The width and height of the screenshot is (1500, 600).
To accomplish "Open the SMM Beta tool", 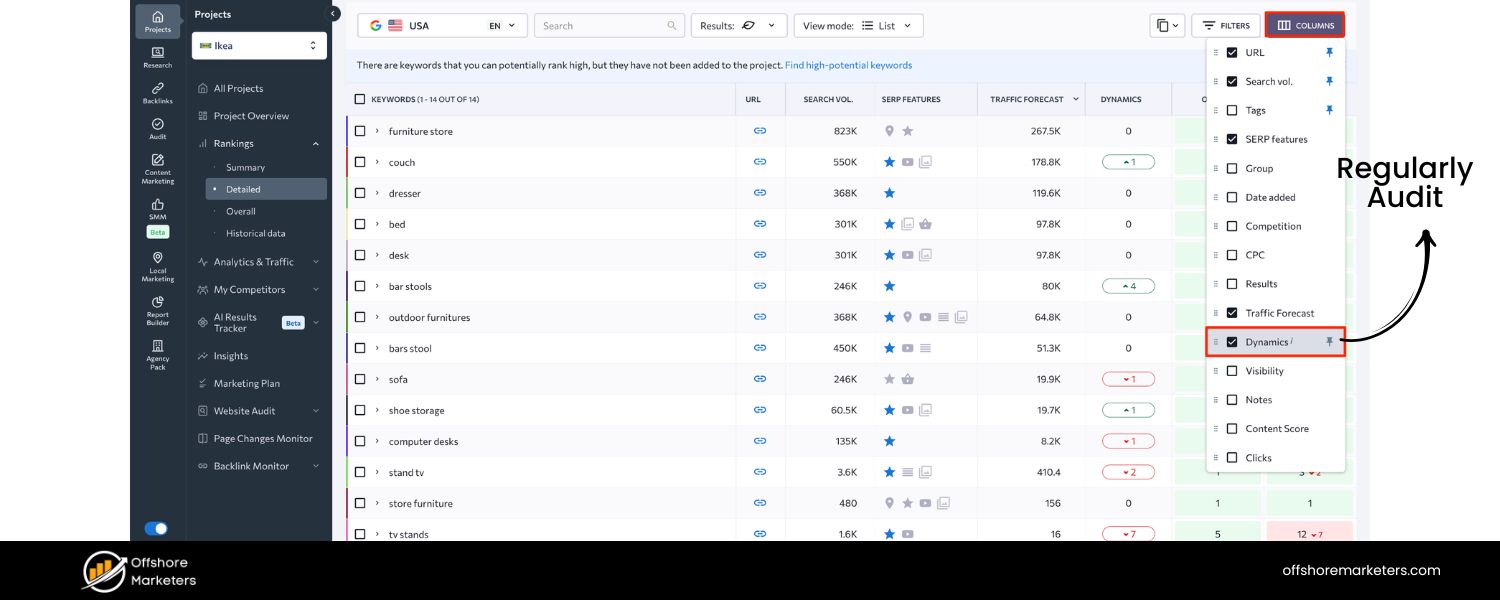I will [x=157, y=210].
